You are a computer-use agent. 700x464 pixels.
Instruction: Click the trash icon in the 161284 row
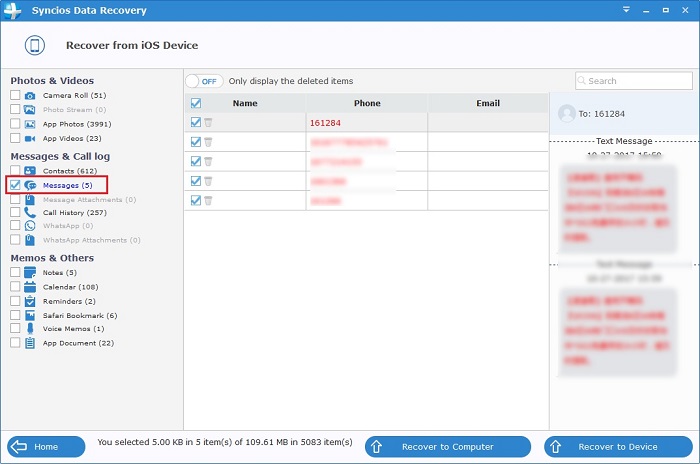tap(208, 122)
